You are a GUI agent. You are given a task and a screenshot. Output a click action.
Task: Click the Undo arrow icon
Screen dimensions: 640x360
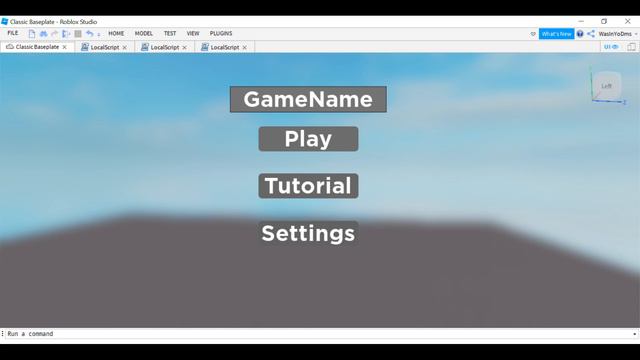tap(89, 34)
